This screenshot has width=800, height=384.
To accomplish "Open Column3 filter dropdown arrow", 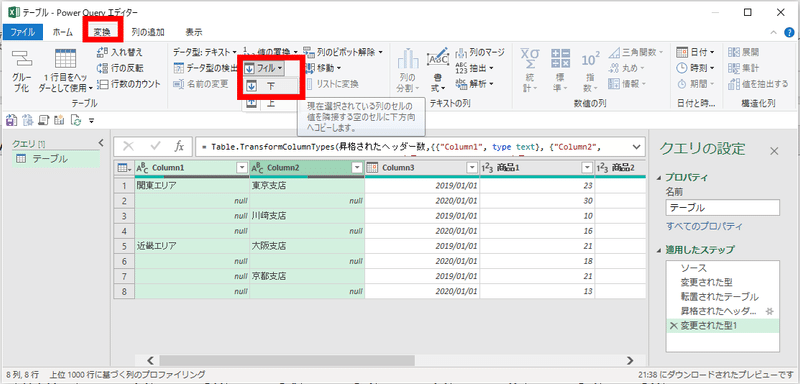I will pyautogui.click(x=472, y=168).
